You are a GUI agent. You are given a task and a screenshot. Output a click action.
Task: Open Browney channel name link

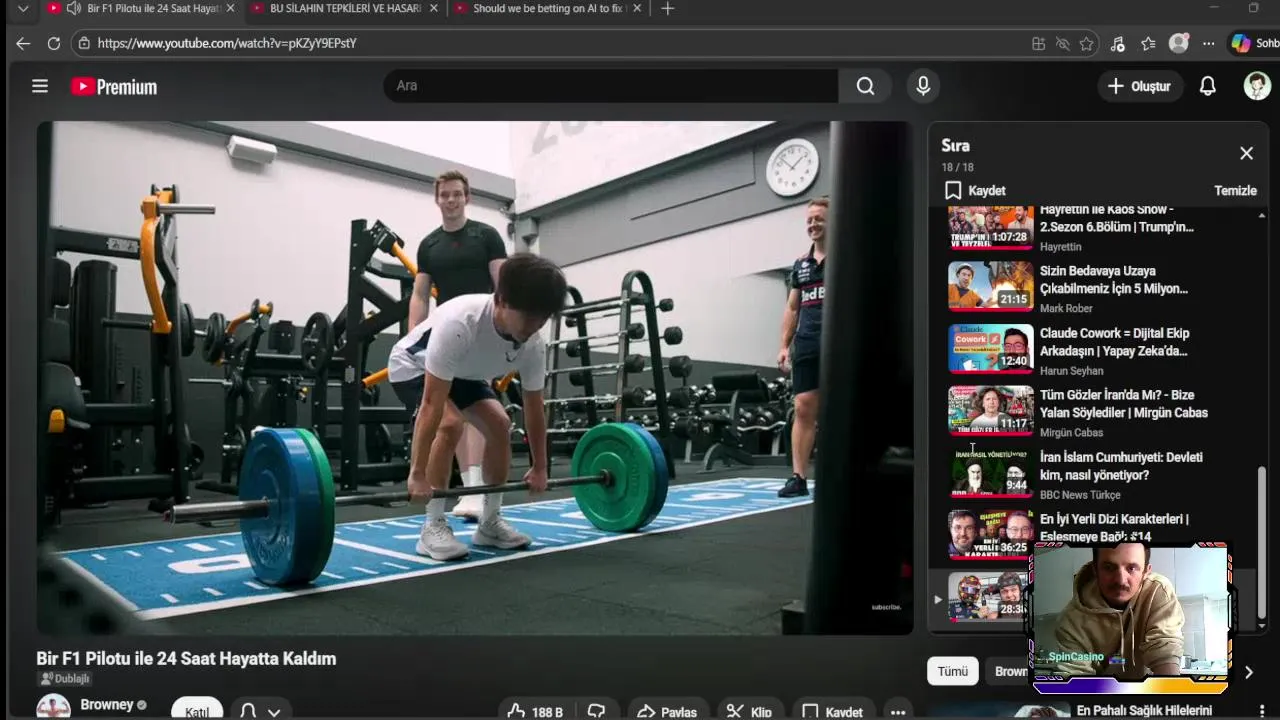pos(107,705)
